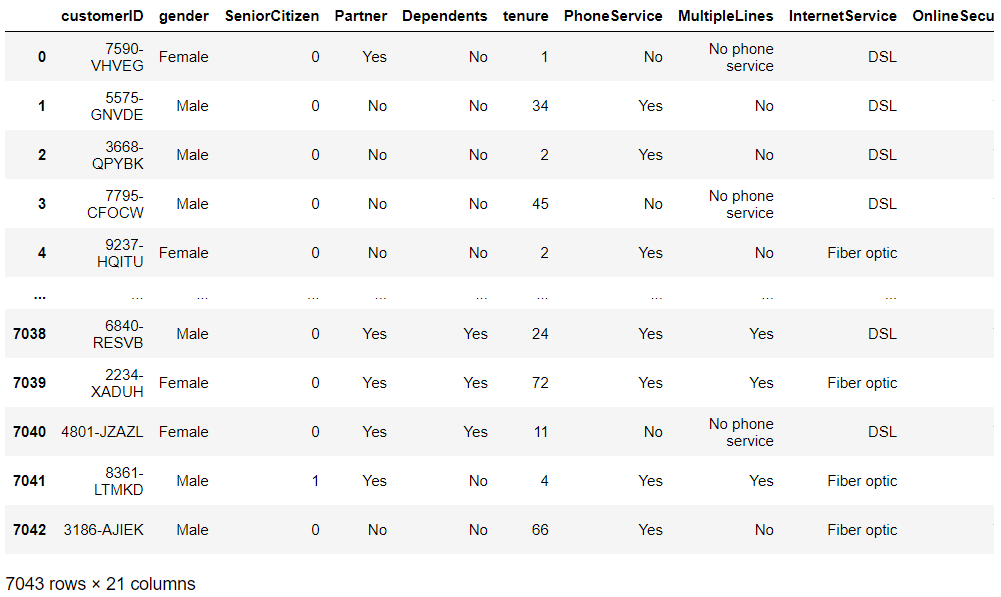Click the 3186-AJIEK customer ID cell
The width and height of the screenshot is (1001, 597).
point(104,530)
